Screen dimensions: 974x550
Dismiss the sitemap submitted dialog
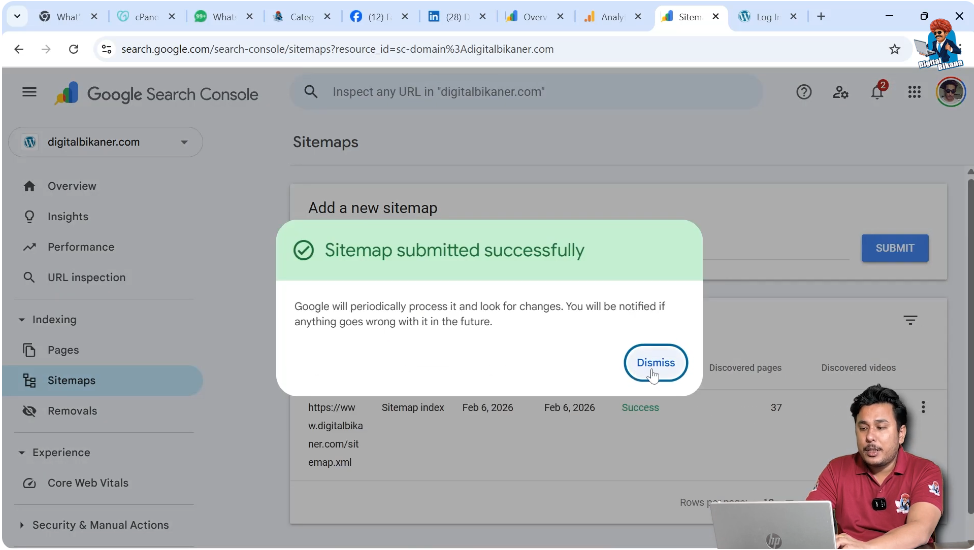(x=655, y=363)
